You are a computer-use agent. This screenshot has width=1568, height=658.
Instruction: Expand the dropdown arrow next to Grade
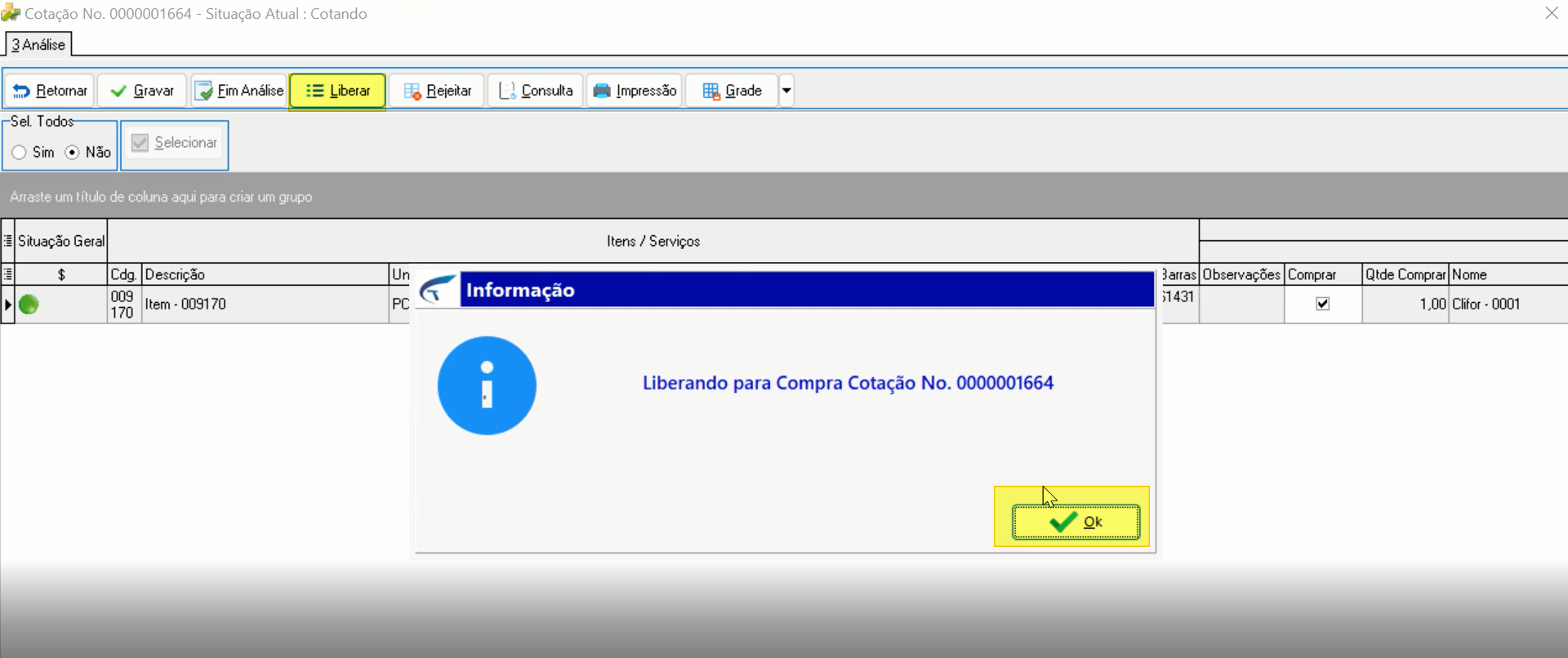click(x=786, y=91)
